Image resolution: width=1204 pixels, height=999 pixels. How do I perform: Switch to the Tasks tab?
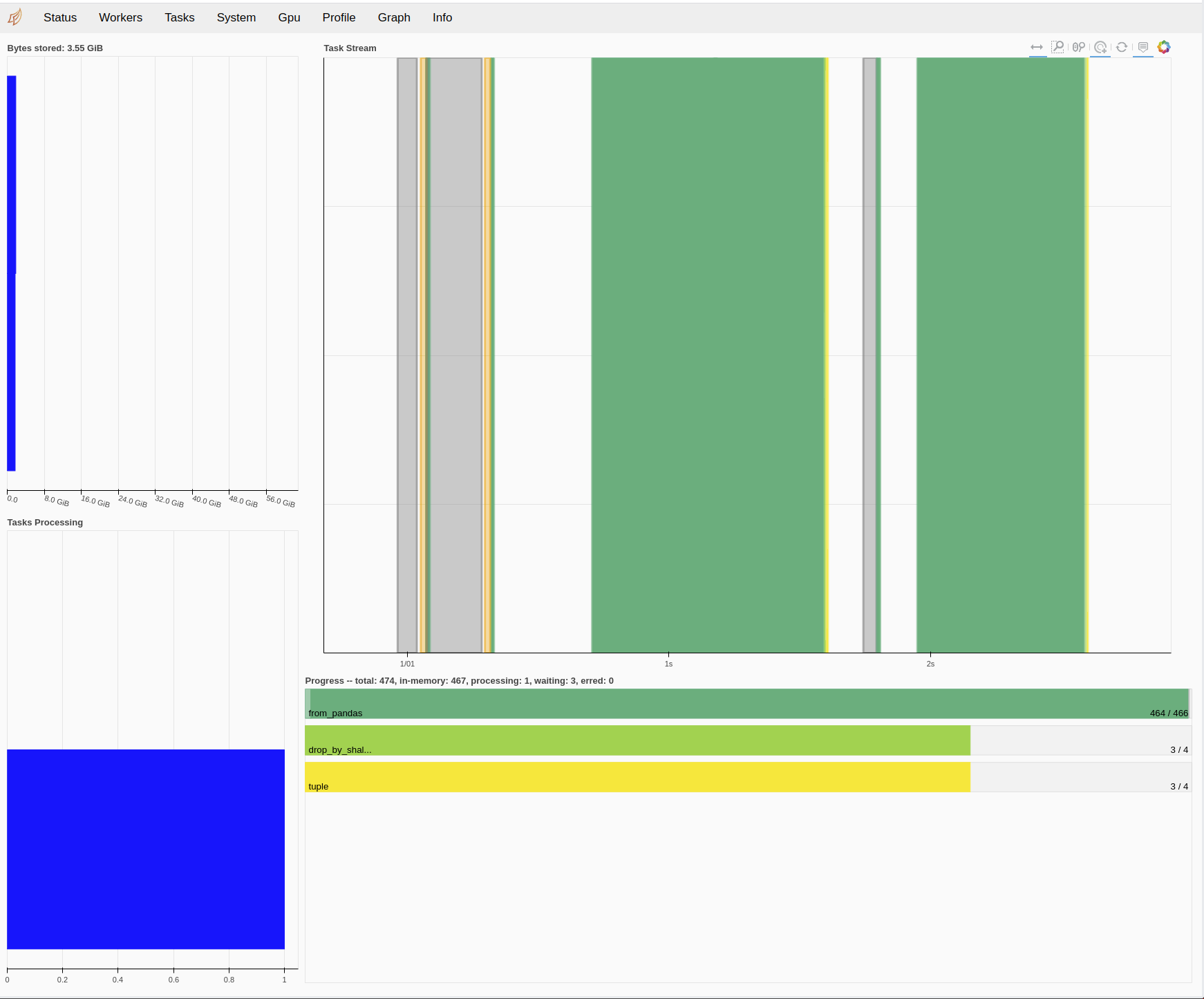[x=179, y=17]
